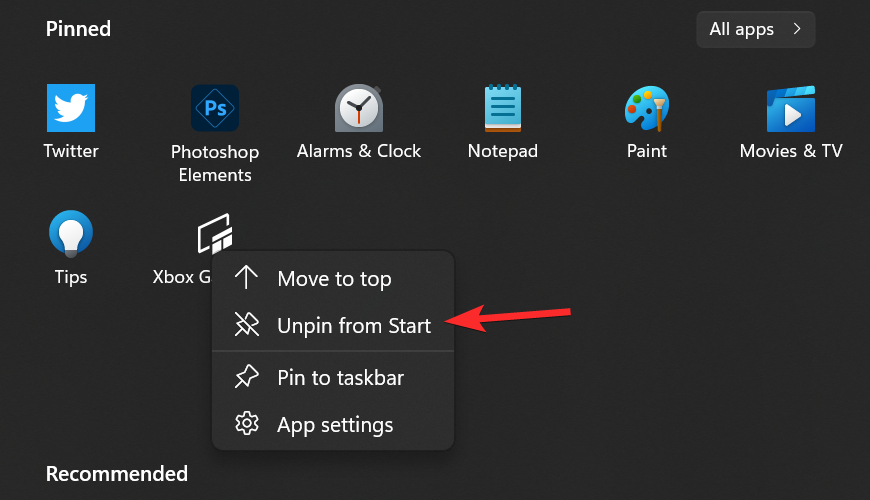Open the Twitter pinned app icon

(x=71, y=108)
